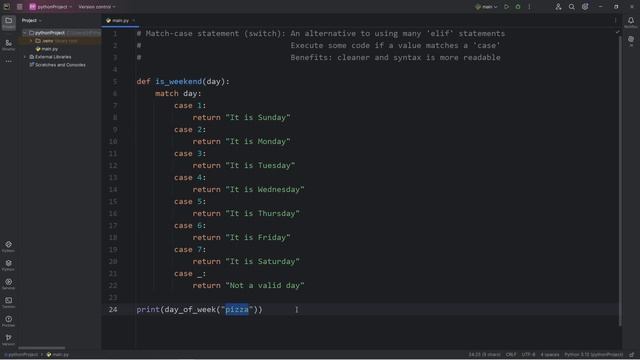
Task: Open pythonProject project dropdown
Action: click(x=51, y=7)
